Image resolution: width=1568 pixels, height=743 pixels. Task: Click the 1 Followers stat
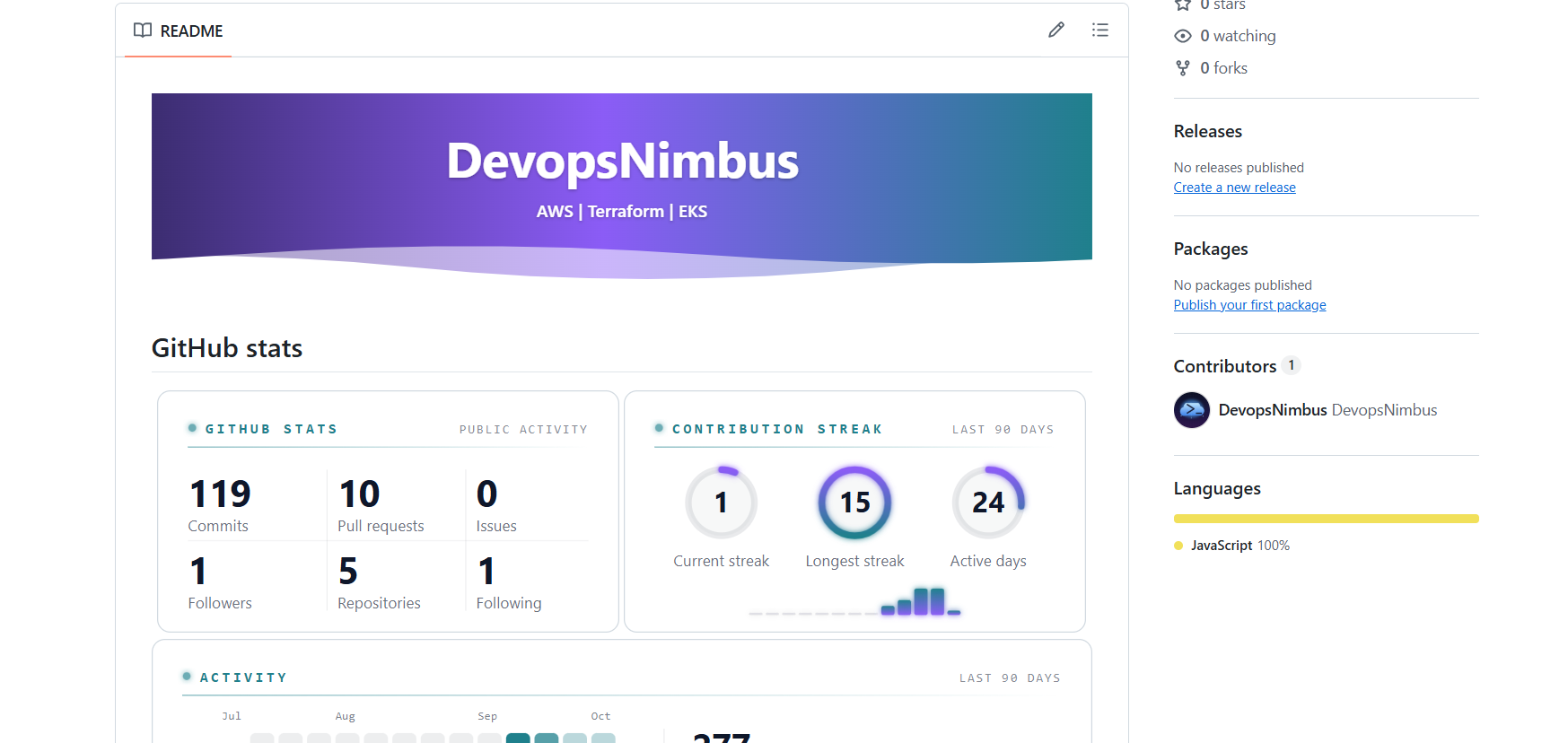click(220, 581)
